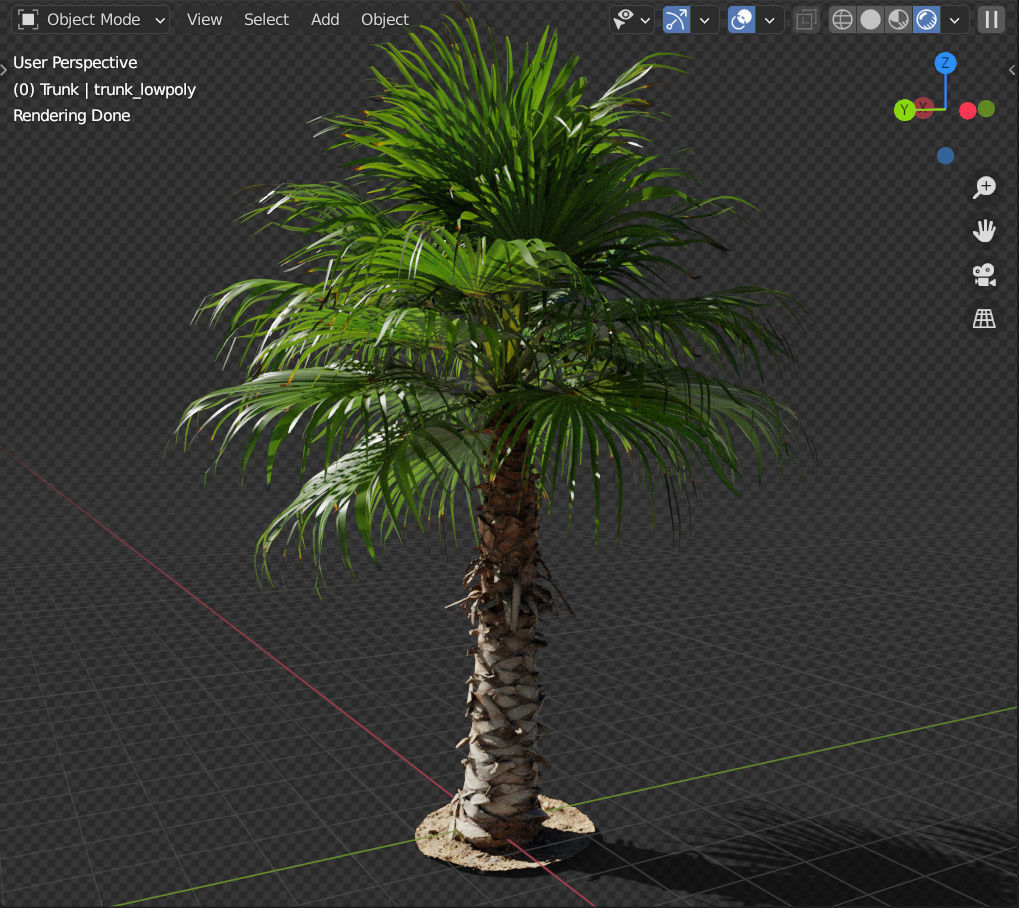Open the object type visibility dropdown arrow
This screenshot has width=1019, height=908.
(x=645, y=20)
